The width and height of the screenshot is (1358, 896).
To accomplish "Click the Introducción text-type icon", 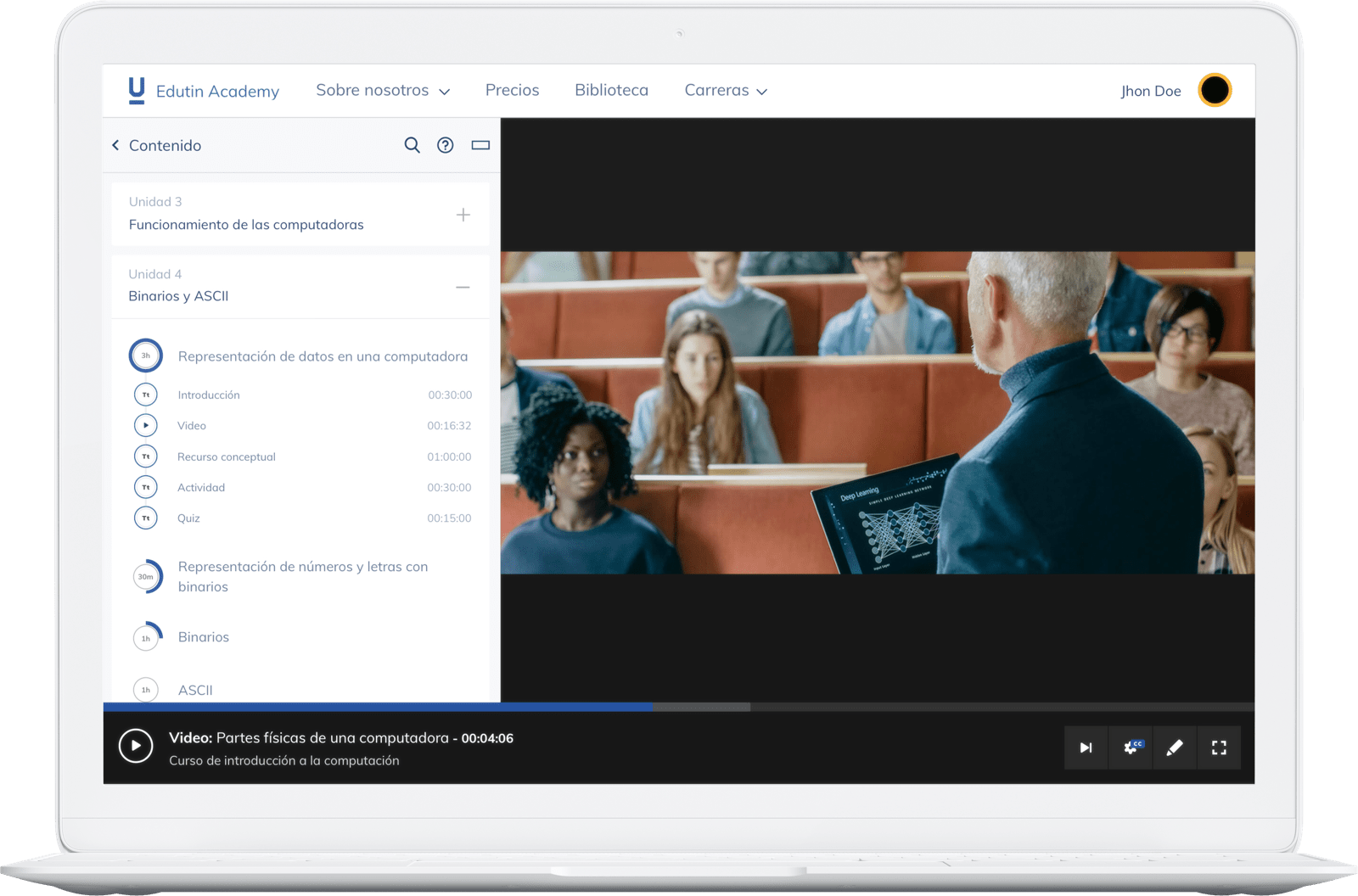I will [x=146, y=395].
